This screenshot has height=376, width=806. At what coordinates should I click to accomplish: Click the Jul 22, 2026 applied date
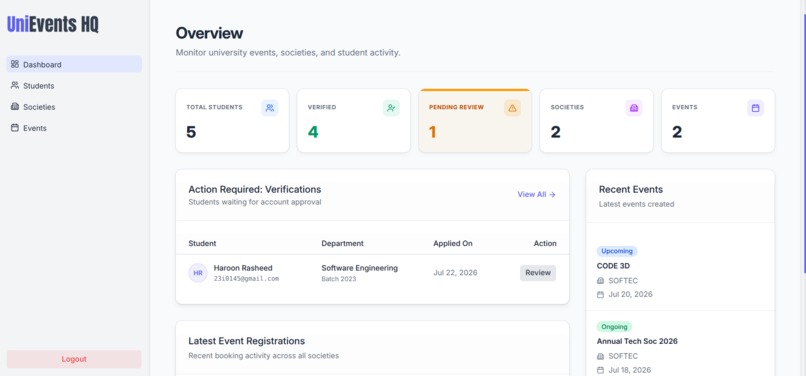(x=455, y=273)
